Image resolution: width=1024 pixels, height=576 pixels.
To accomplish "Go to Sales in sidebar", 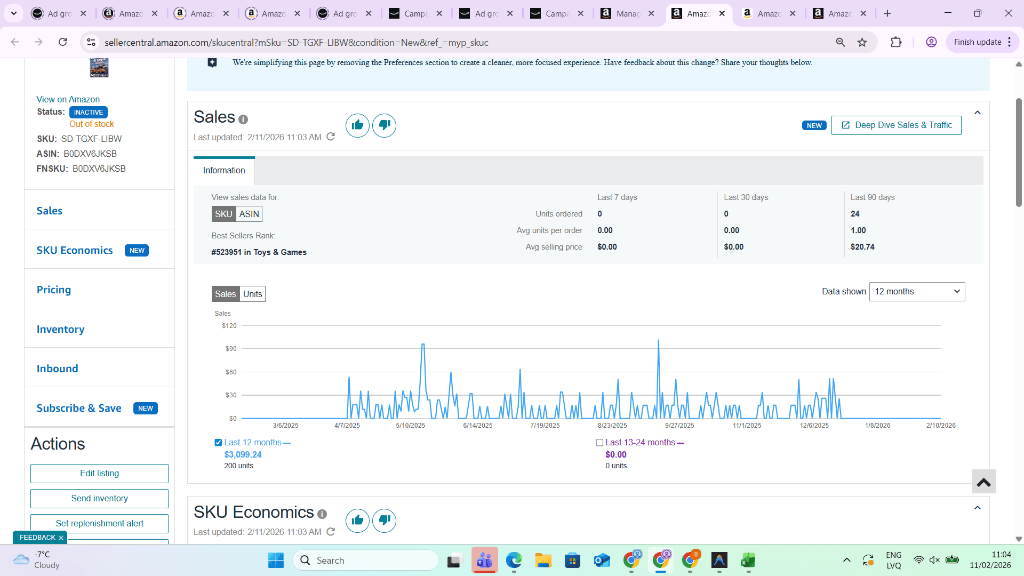I will tap(50, 210).
